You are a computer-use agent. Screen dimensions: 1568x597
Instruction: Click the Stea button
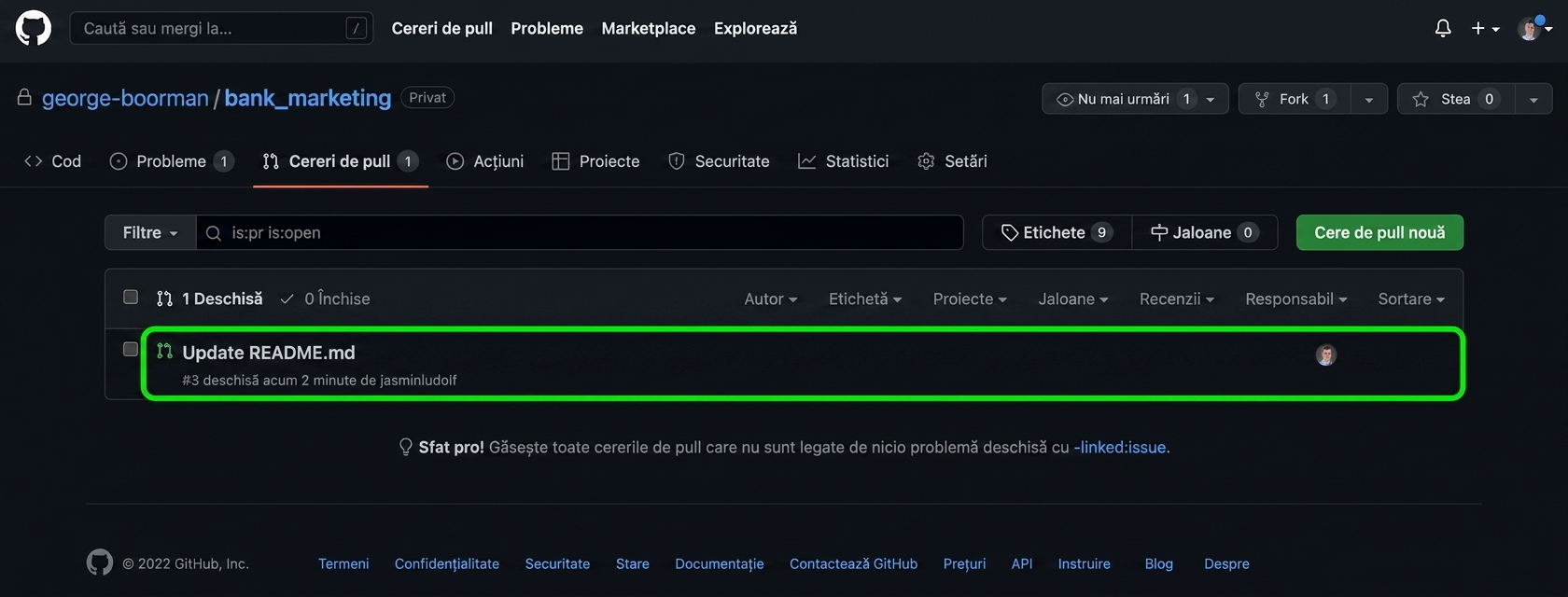tap(1456, 99)
